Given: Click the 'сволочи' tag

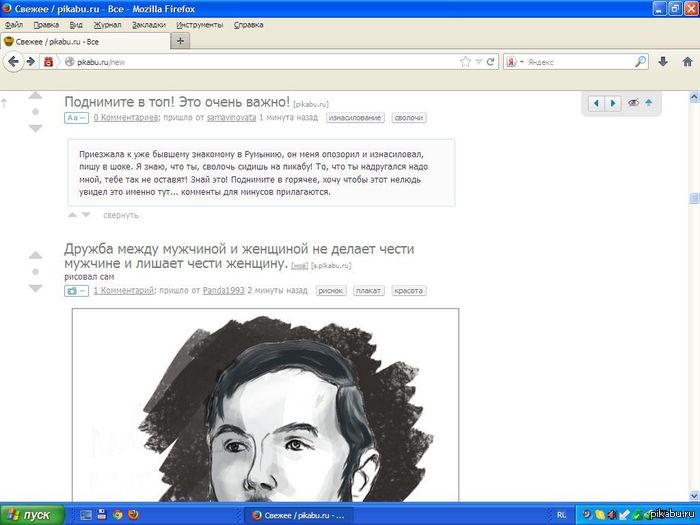Looking at the screenshot, I should click(409, 118).
